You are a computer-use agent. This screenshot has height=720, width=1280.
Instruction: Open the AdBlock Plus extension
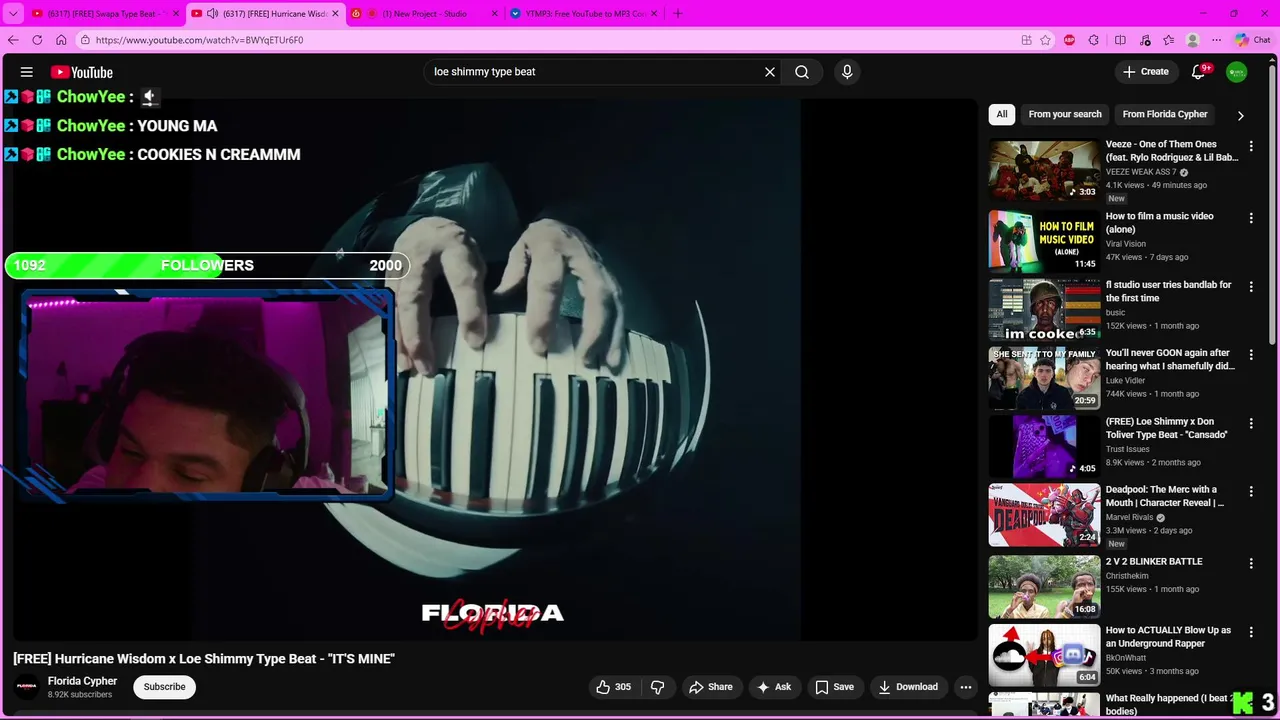coord(1070,40)
